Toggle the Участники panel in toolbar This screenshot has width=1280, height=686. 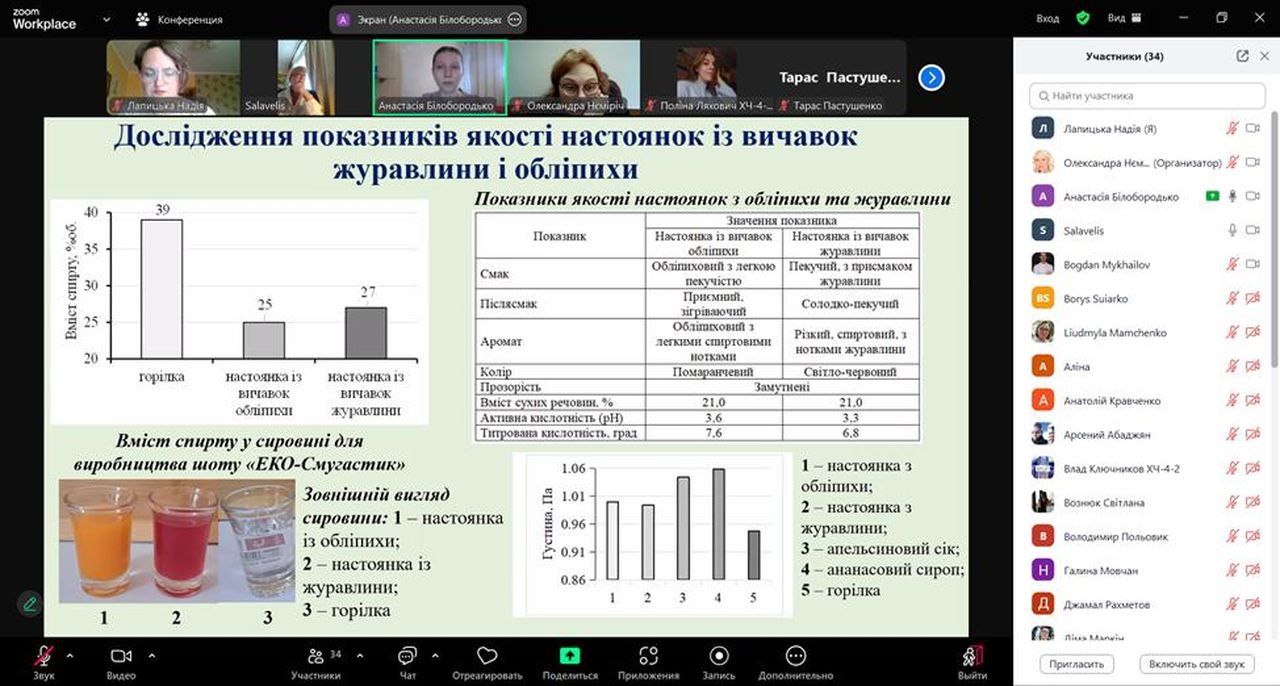pos(316,662)
